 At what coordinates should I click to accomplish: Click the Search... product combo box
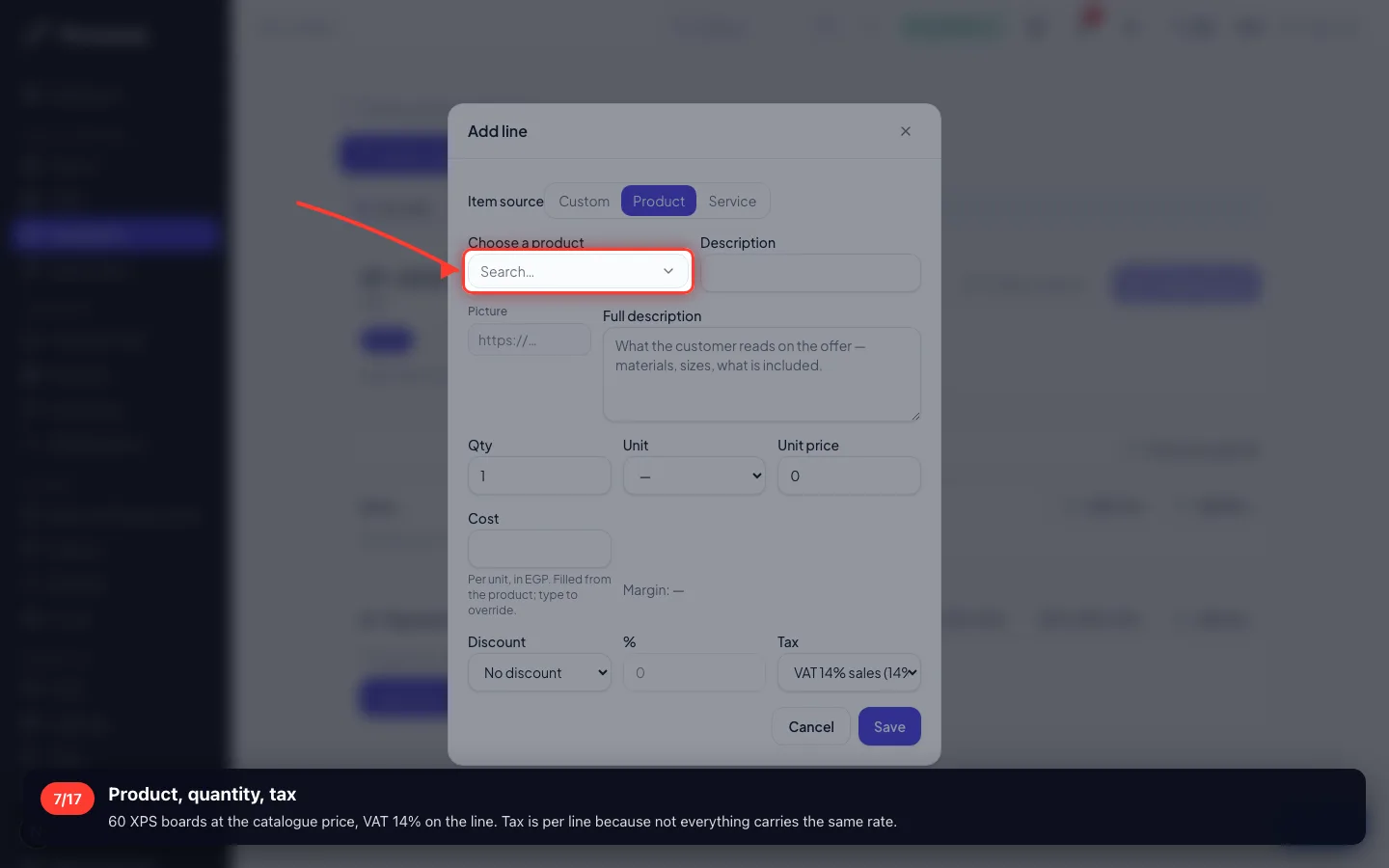578,271
